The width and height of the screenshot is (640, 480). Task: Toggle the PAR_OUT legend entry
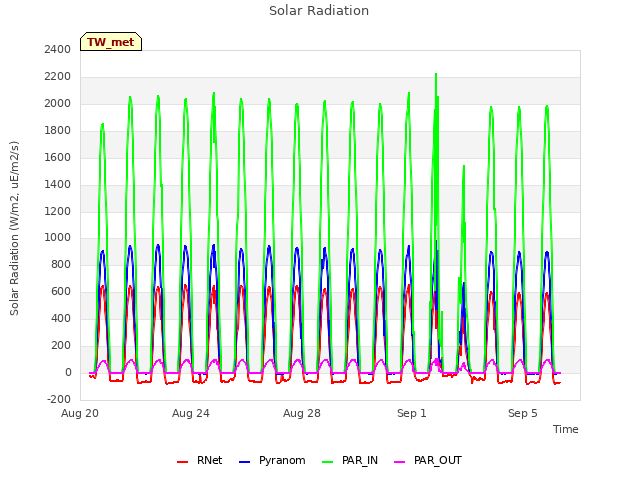coord(428,460)
